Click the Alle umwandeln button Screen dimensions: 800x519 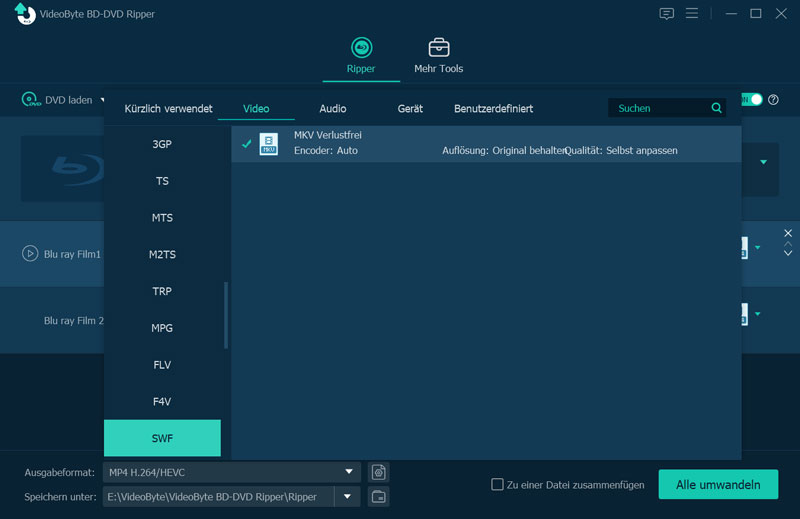(718, 484)
